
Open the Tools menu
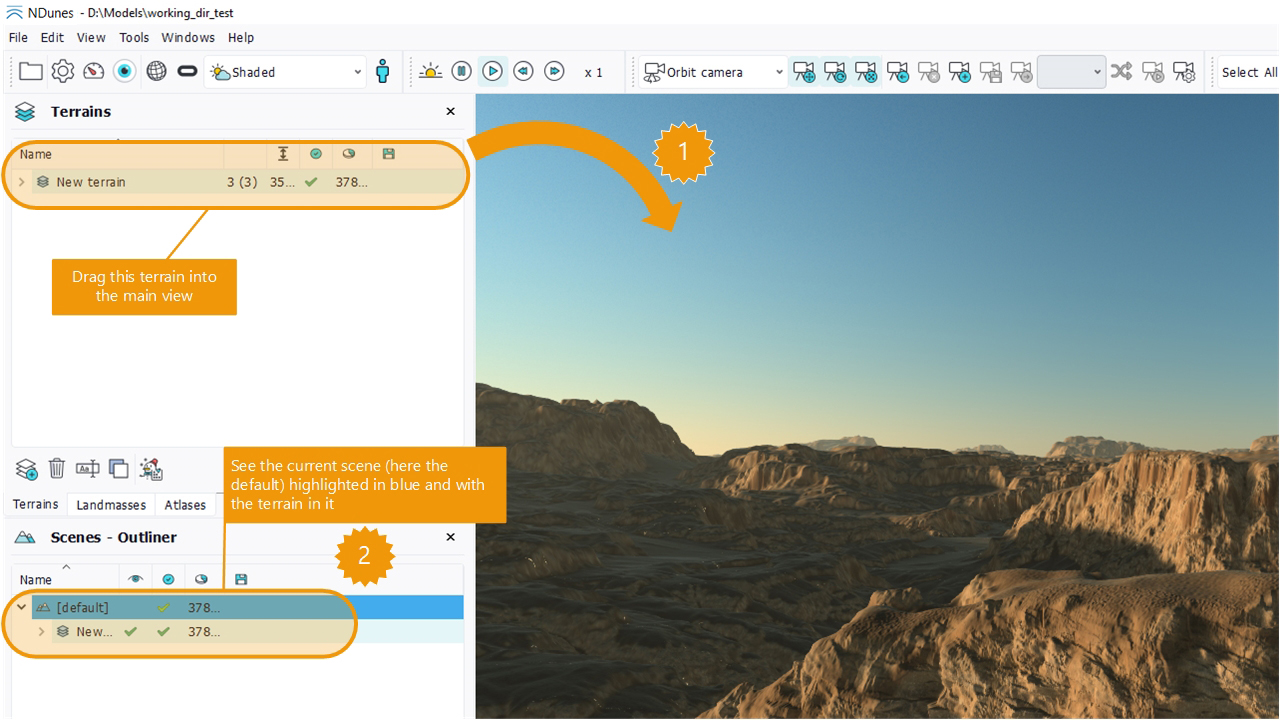click(x=134, y=37)
